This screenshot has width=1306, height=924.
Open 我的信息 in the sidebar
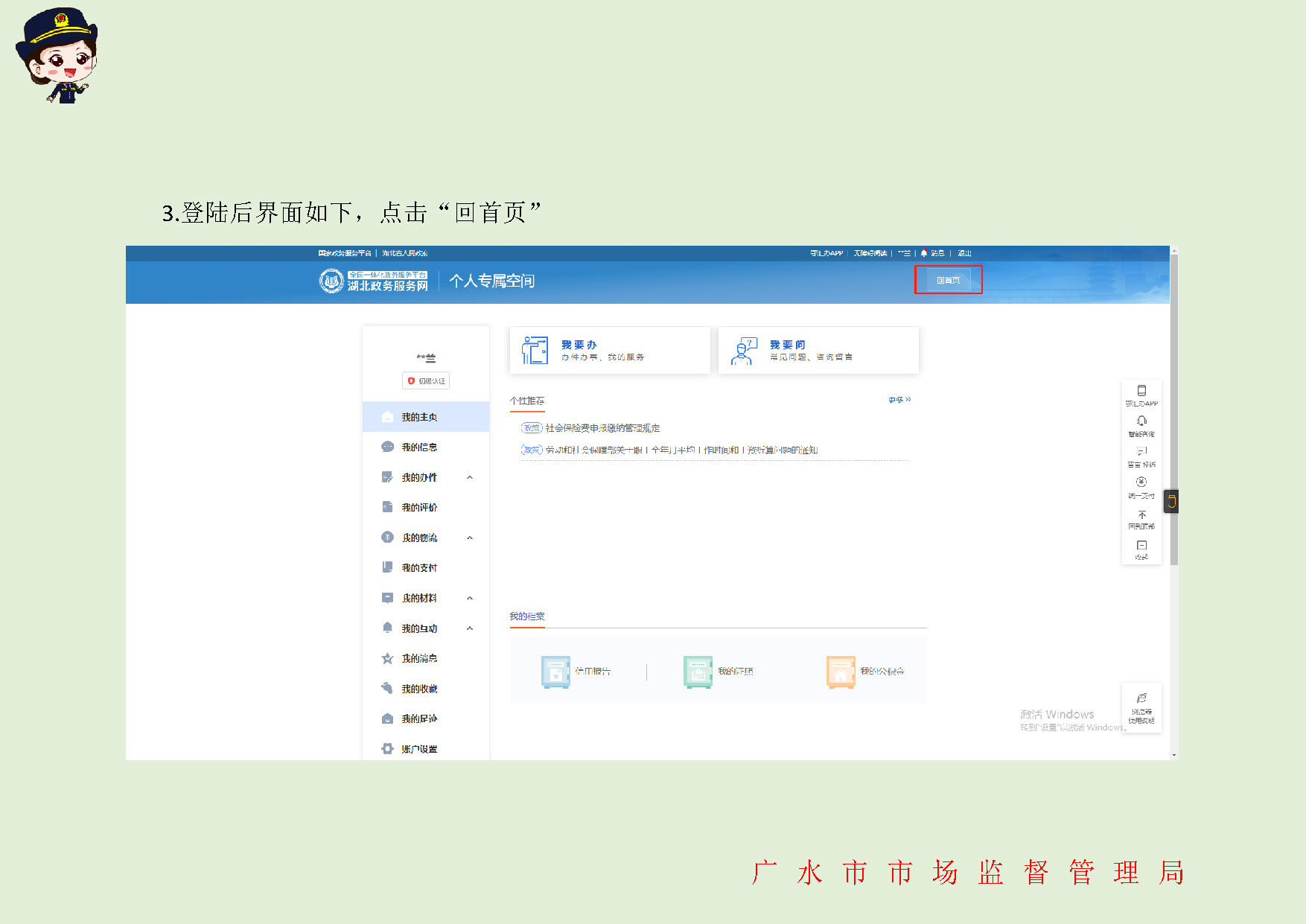point(419,447)
